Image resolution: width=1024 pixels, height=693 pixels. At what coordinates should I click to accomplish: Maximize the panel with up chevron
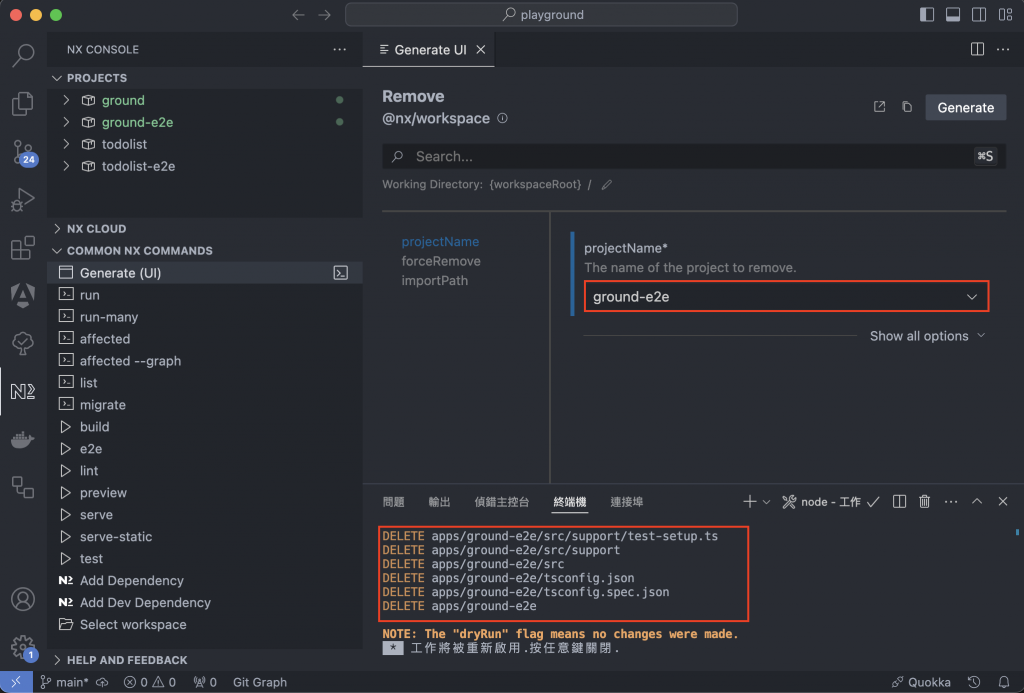coord(977,502)
